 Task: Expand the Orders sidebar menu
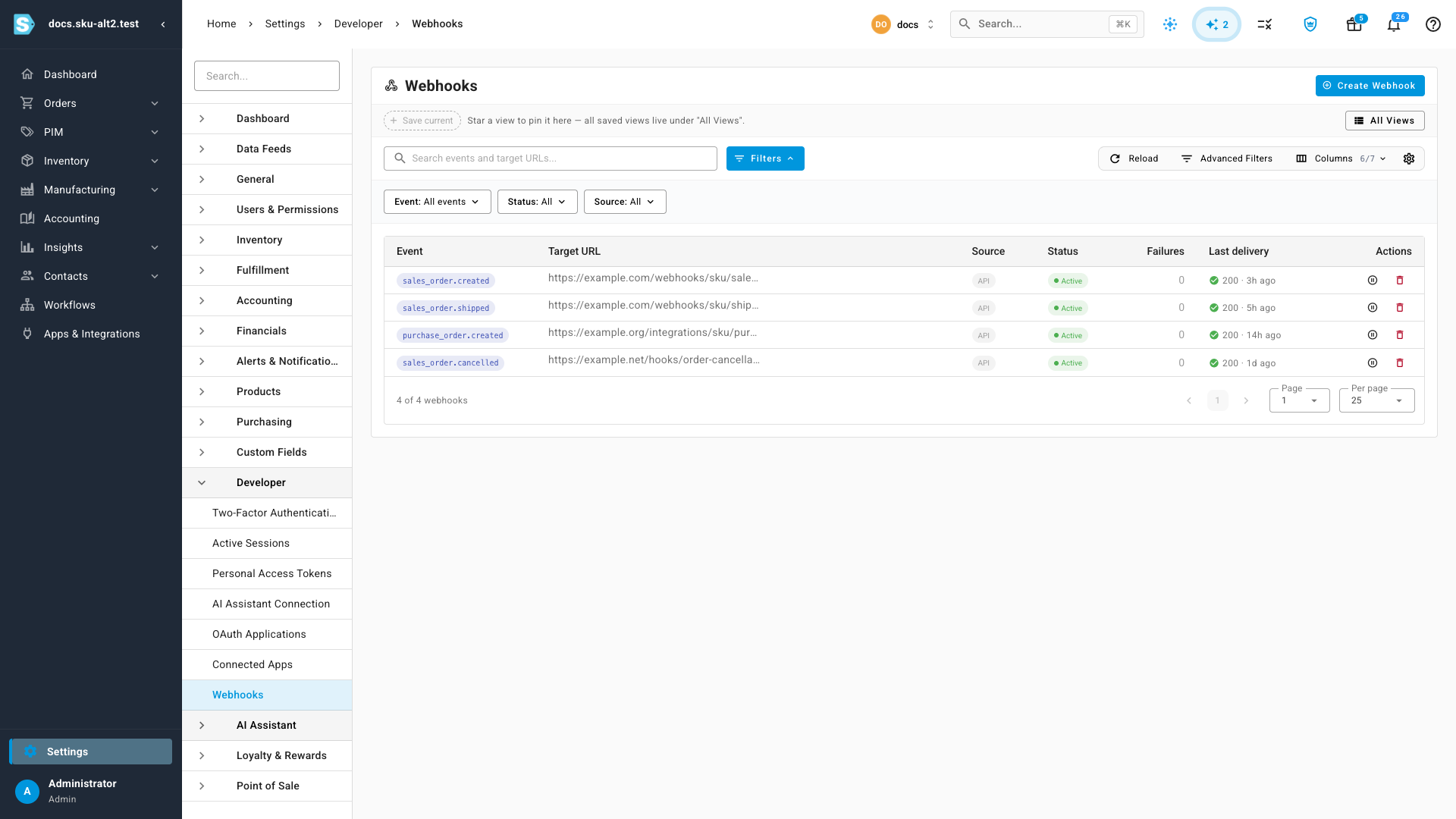91,103
